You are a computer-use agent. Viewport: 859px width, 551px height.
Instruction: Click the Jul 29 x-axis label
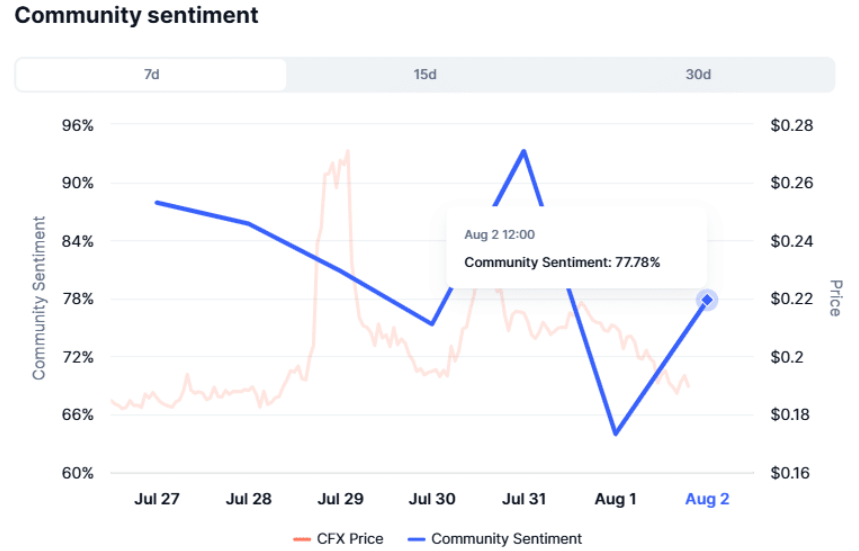pos(340,499)
